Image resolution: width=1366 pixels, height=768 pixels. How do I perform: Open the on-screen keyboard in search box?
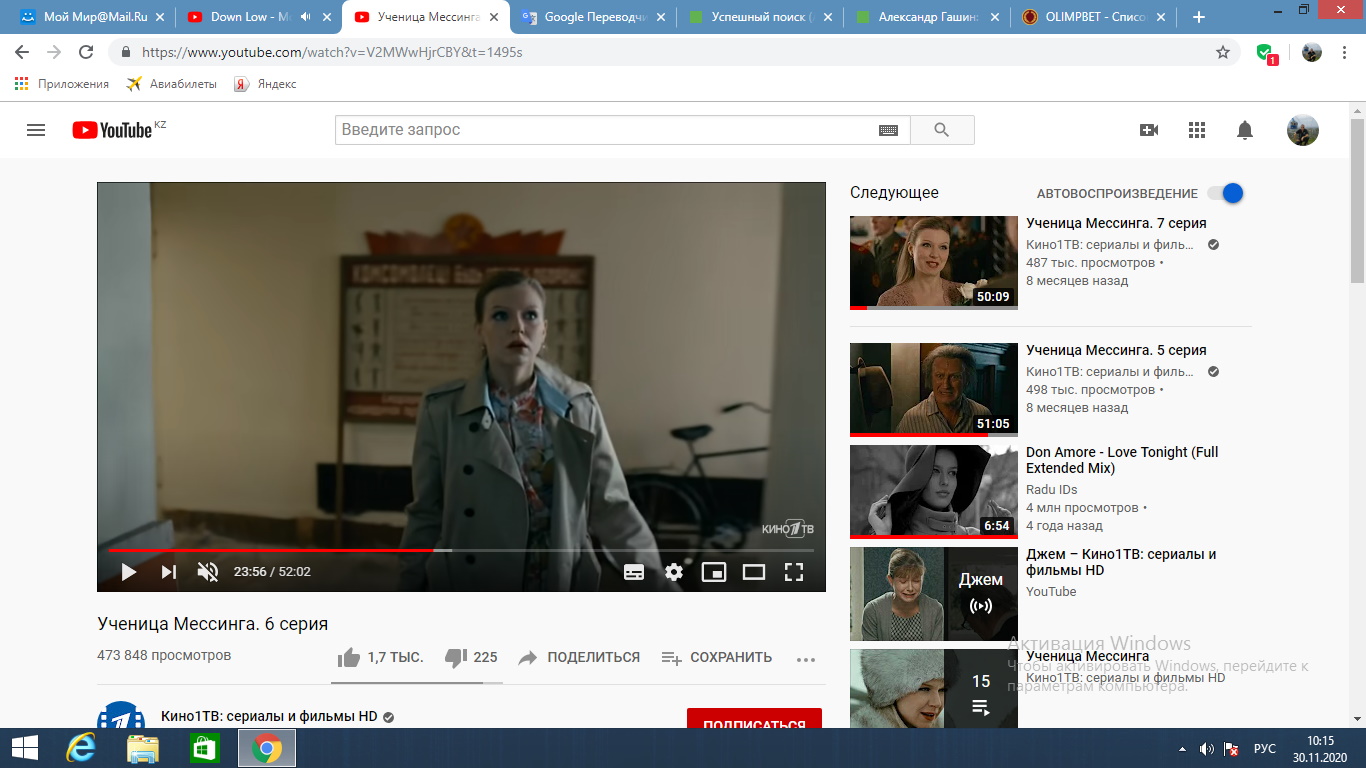889,130
